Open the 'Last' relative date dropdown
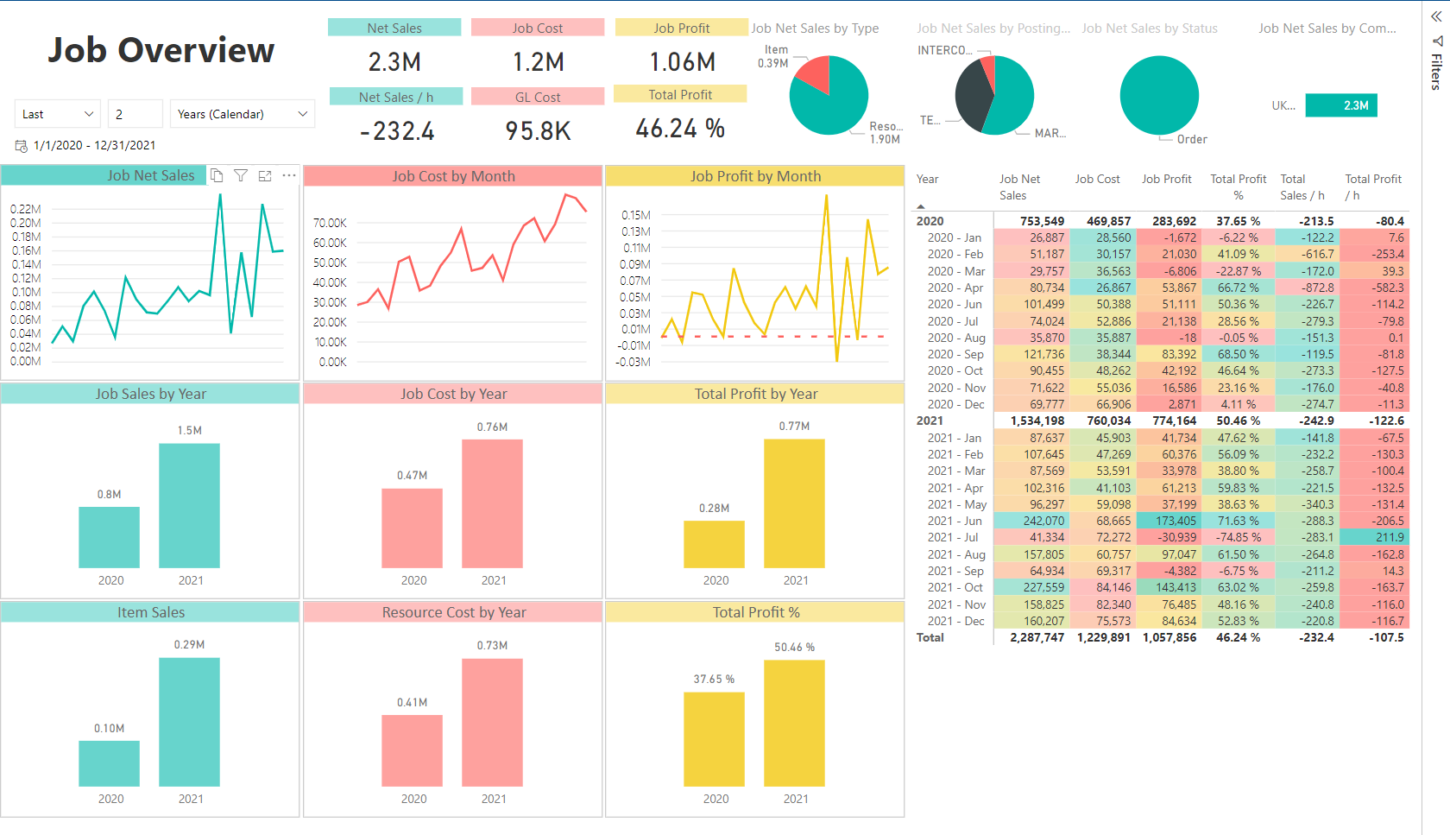This screenshot has width=1450, height=835. coord(58,114)
